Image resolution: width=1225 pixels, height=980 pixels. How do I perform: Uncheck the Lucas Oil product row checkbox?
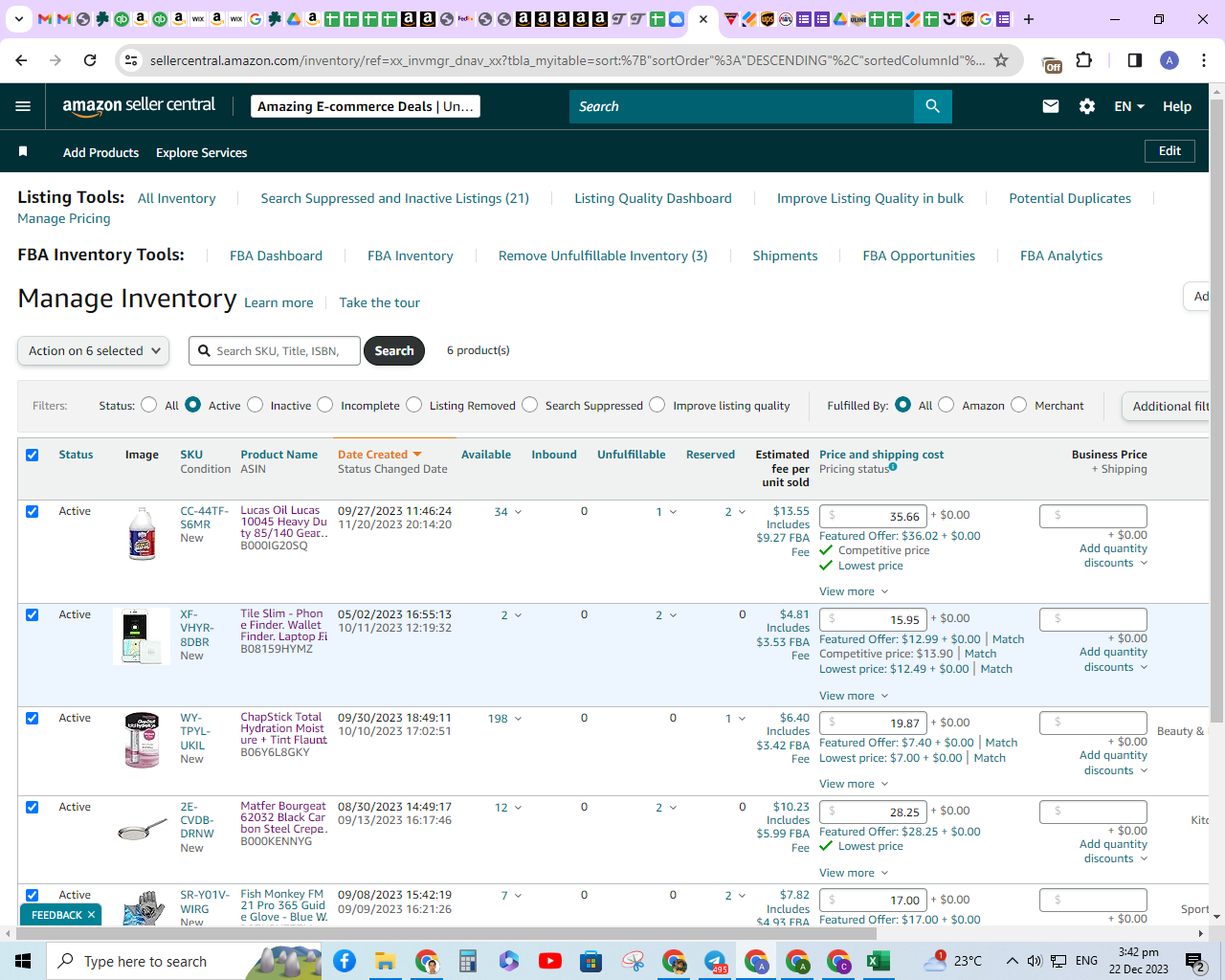click(x=33, y=511)
